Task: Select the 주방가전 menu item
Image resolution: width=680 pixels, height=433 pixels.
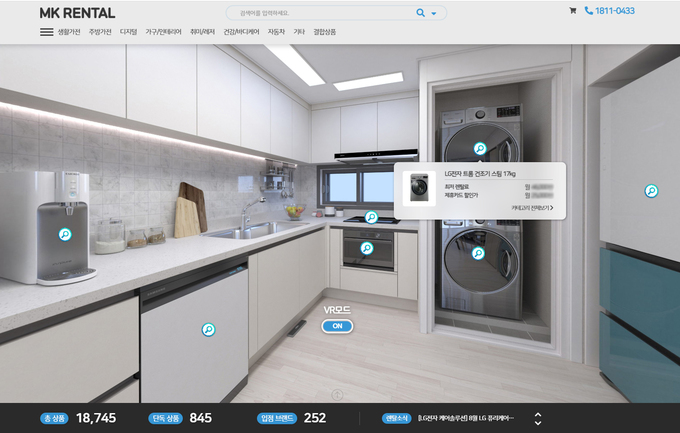Action: (x=100, y=32)
